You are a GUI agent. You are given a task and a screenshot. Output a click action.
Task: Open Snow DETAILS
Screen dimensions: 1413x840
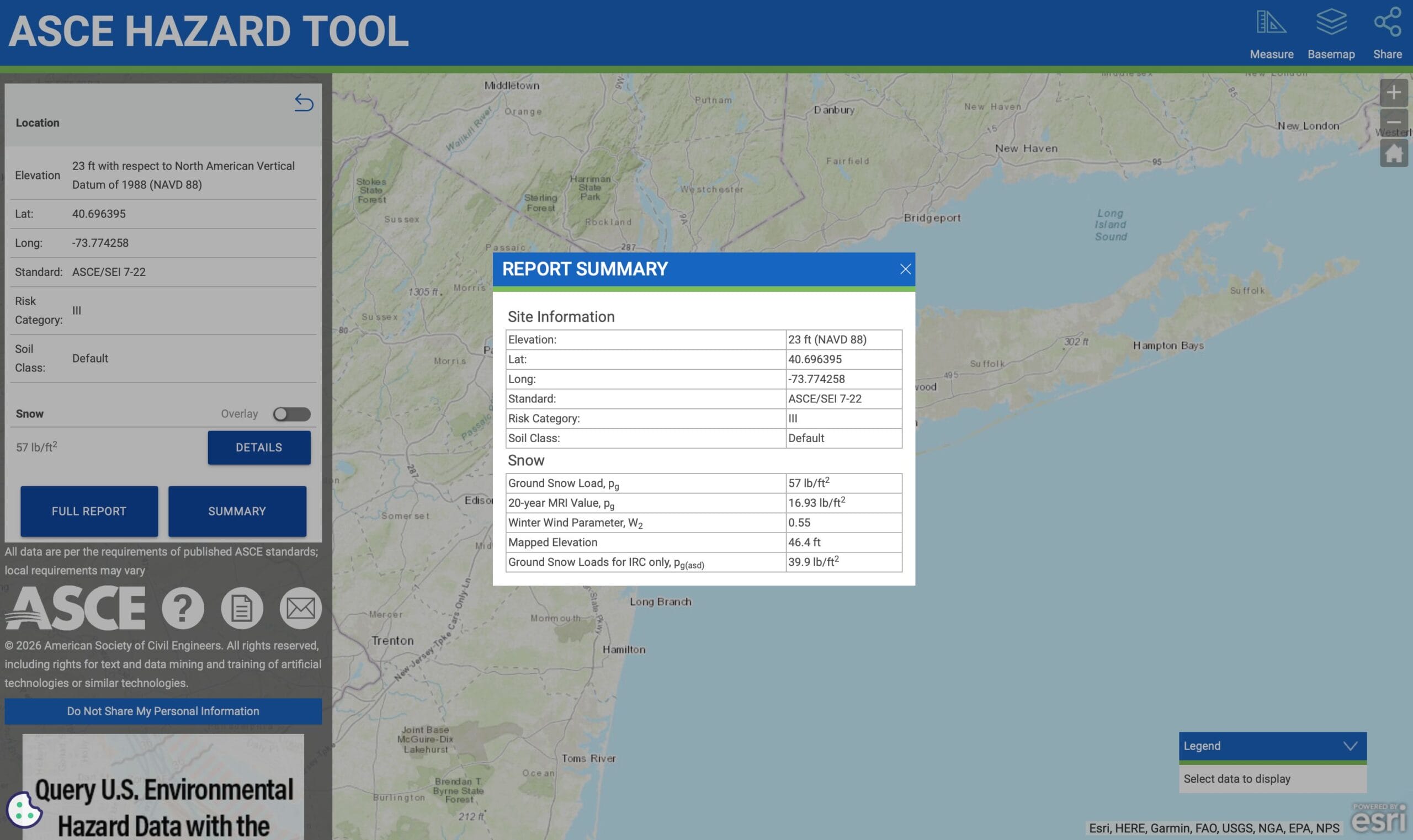click(259, 447)
